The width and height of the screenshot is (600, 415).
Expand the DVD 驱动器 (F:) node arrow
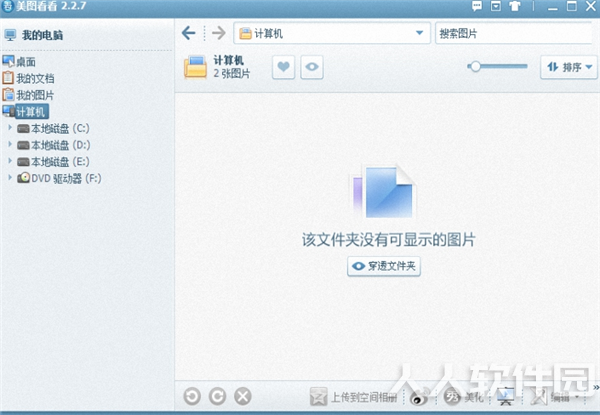click(10, 177)
